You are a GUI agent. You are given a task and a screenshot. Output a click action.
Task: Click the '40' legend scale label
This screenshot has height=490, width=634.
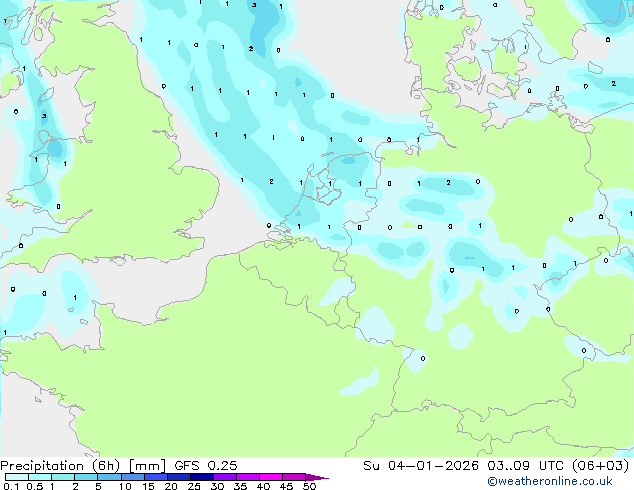263,486
